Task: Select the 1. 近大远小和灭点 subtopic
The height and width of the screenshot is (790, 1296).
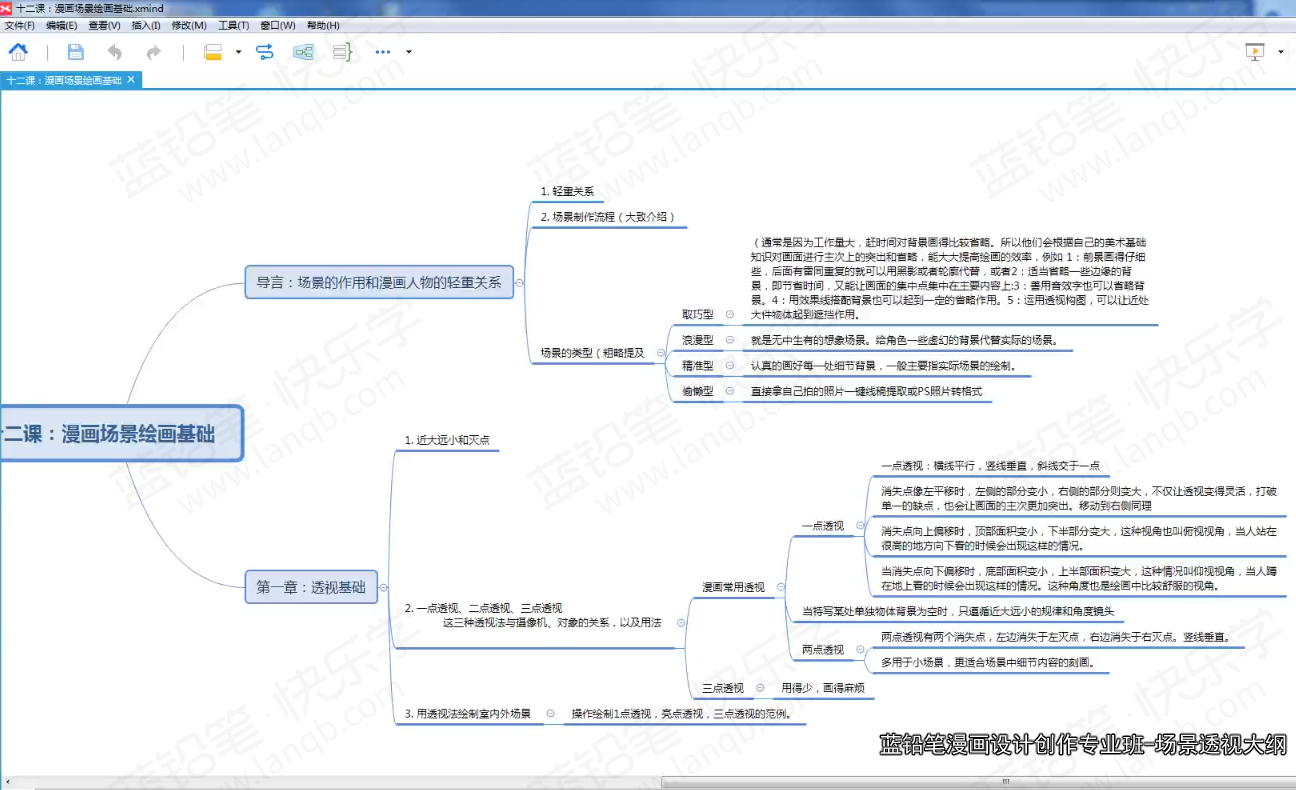Action: coord(447,440)
